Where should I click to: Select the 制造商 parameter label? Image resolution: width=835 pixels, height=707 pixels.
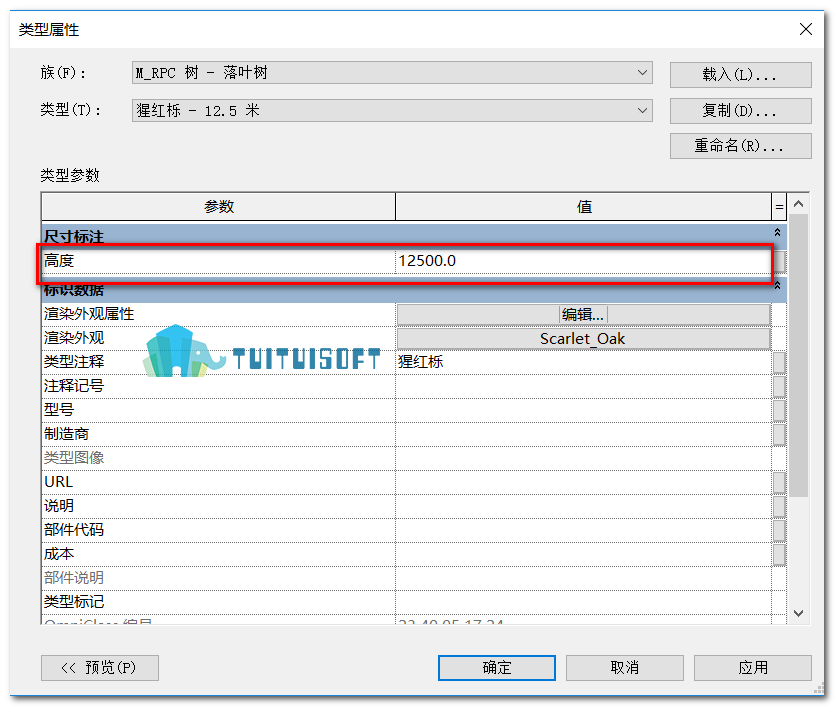tap(67, 434)
